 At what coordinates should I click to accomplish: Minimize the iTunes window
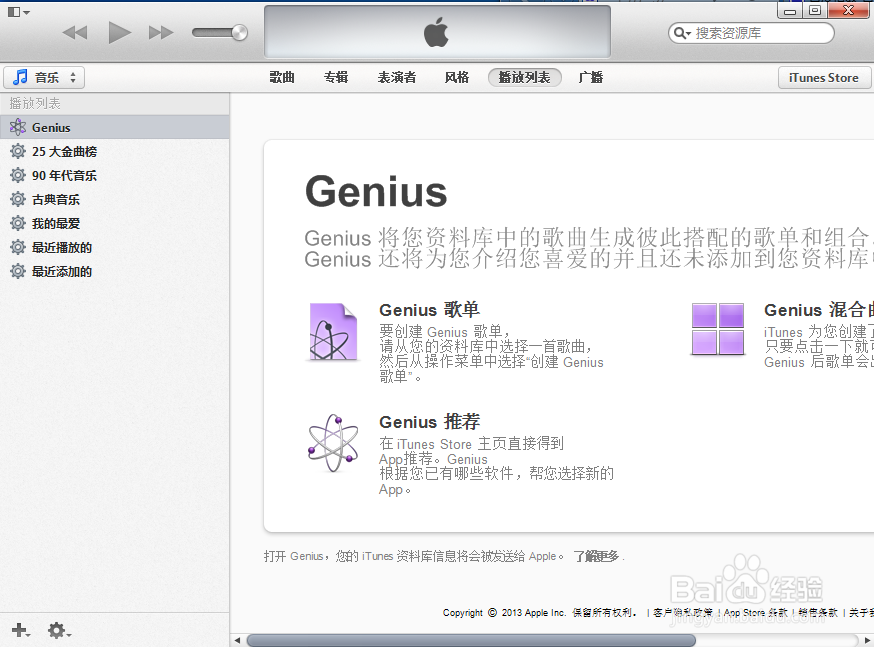click(x=790, y=11)
